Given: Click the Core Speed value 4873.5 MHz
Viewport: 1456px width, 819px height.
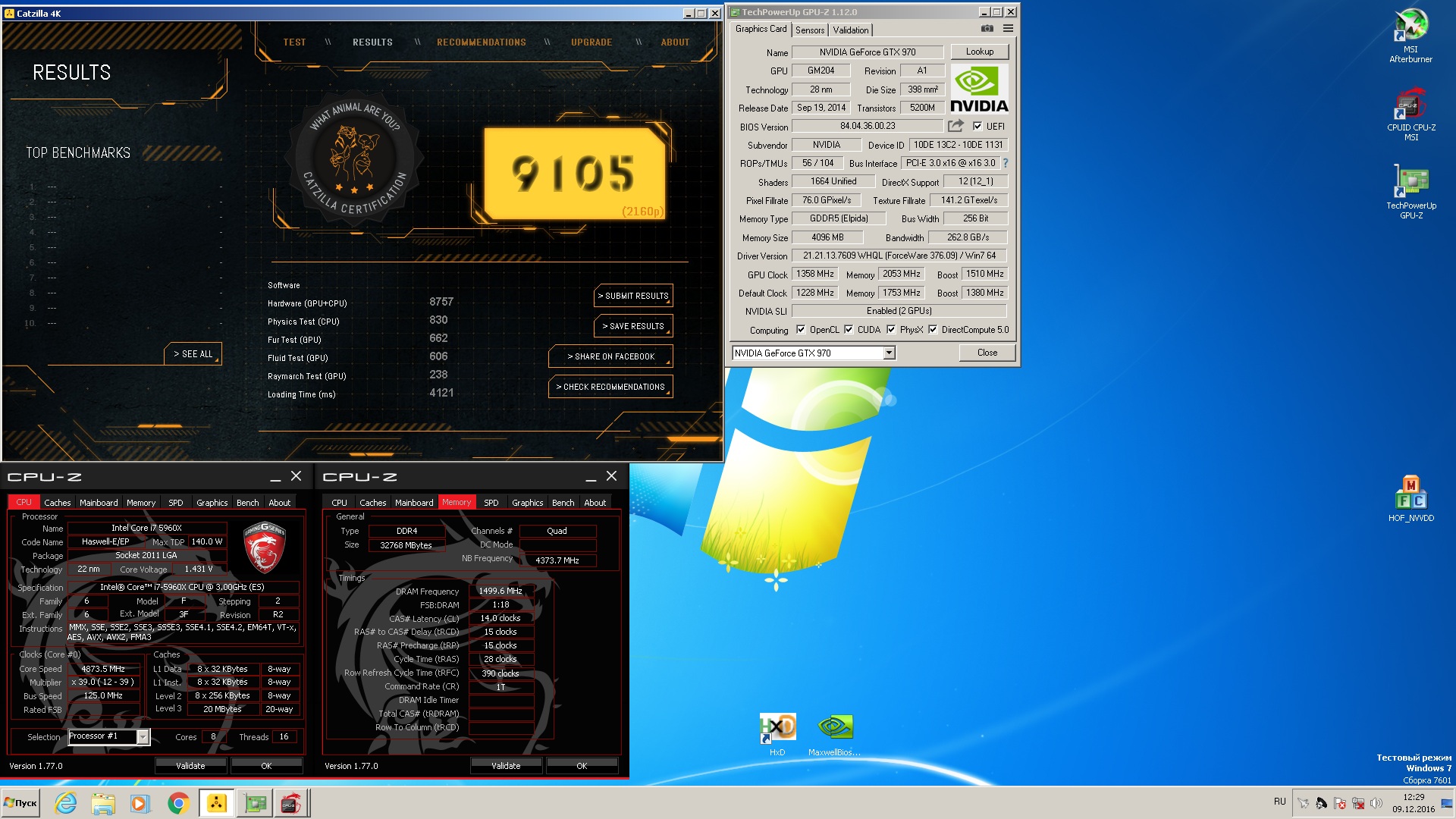Looking at the screenshot, I should (103, 669).
